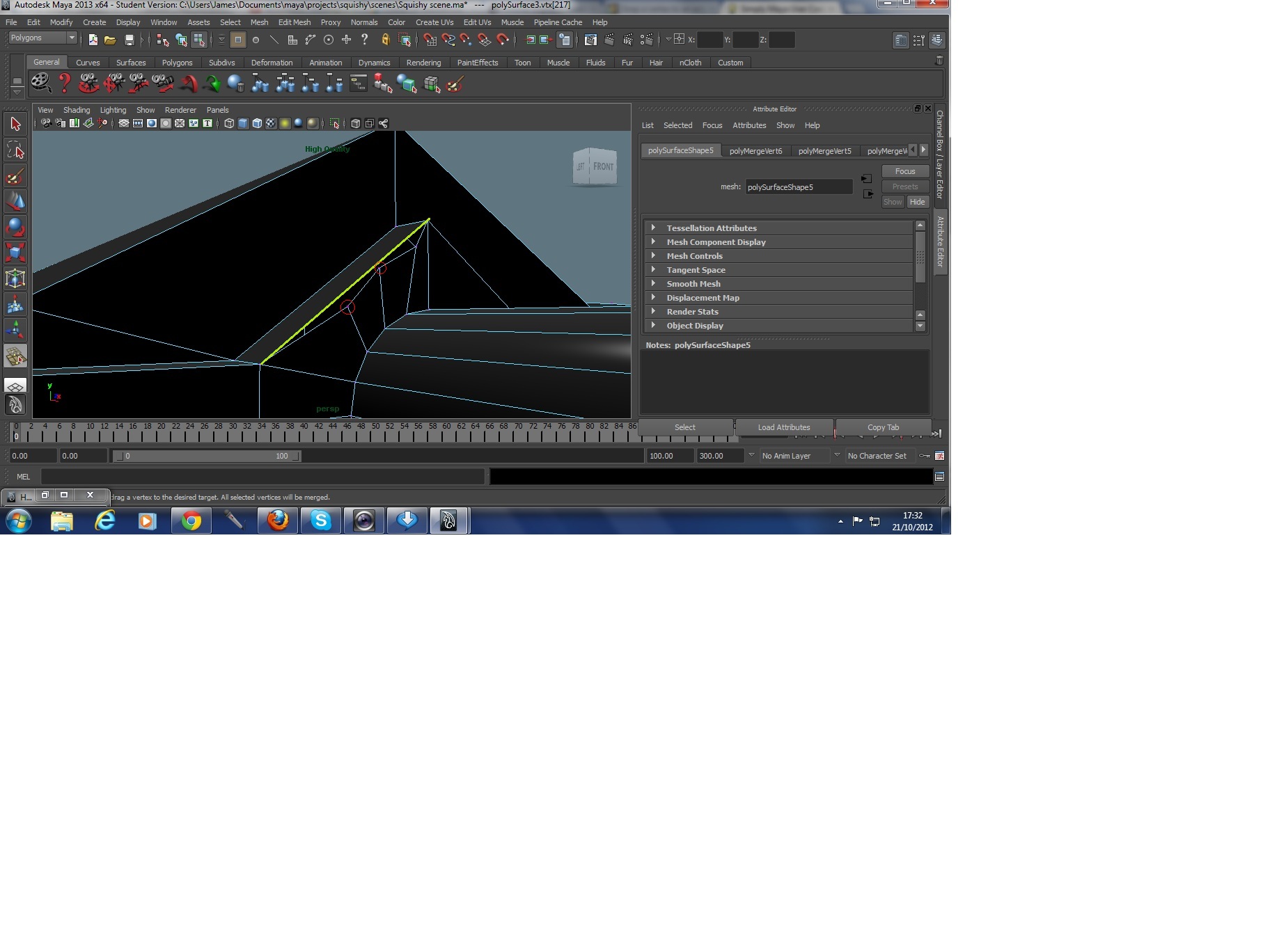Image resolution: width=1270 pixels, height=952 pixels.
Task: Select the Universal Manipulator tool
Action: click(x=15, y=278)
